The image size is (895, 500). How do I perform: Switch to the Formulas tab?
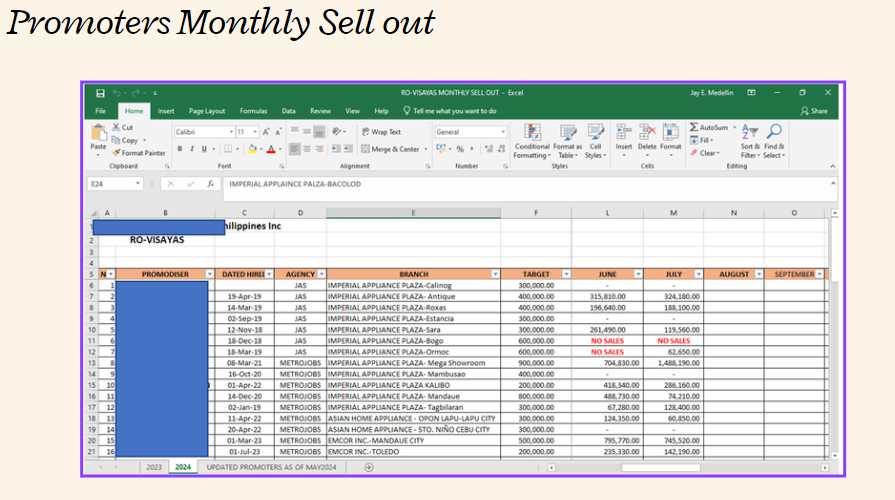click(x=253, y=111)
